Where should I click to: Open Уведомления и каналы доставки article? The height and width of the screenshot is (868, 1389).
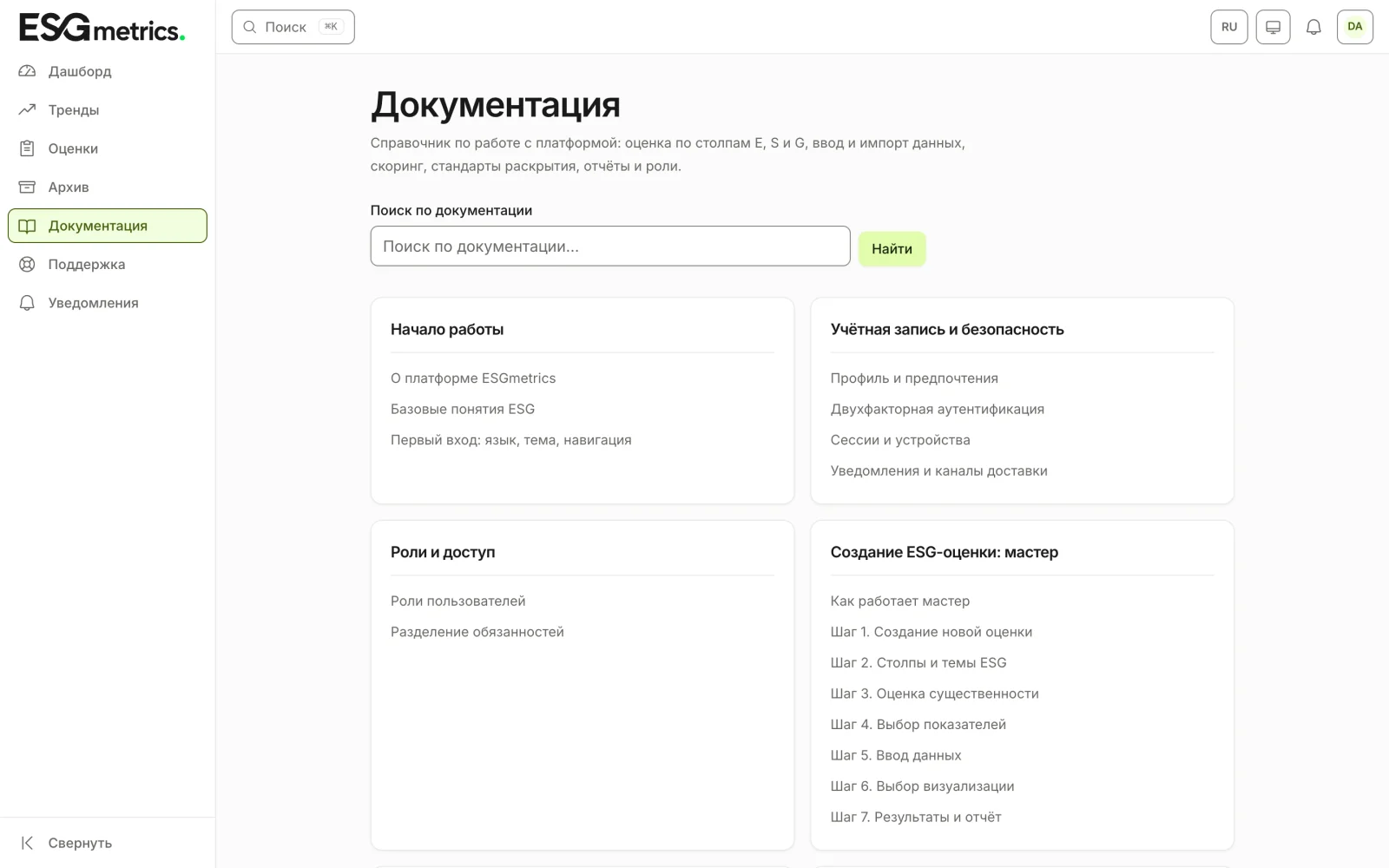tap(939, 470)
